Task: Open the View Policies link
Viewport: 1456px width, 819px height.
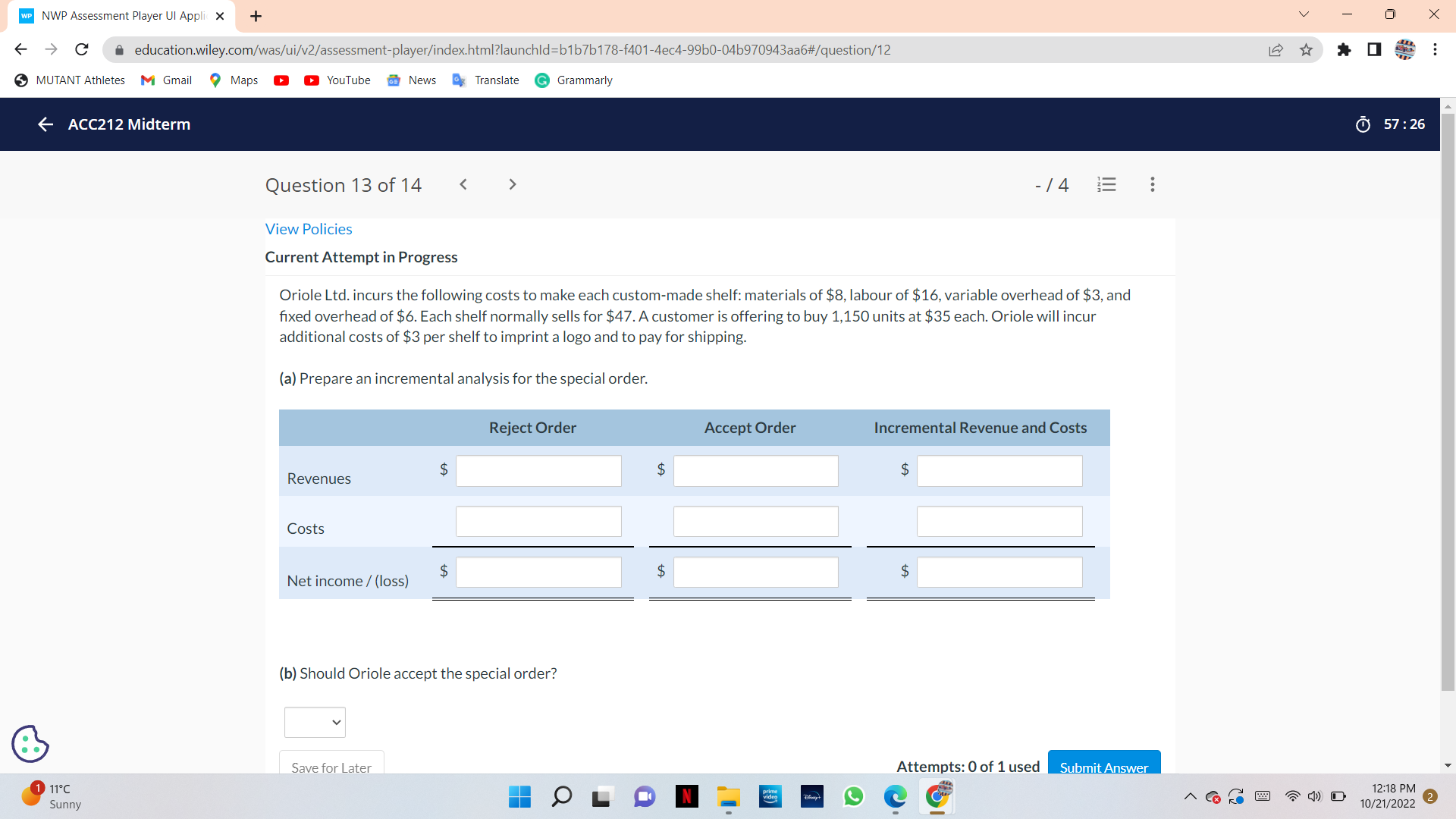Action: (x=308, y=228)
